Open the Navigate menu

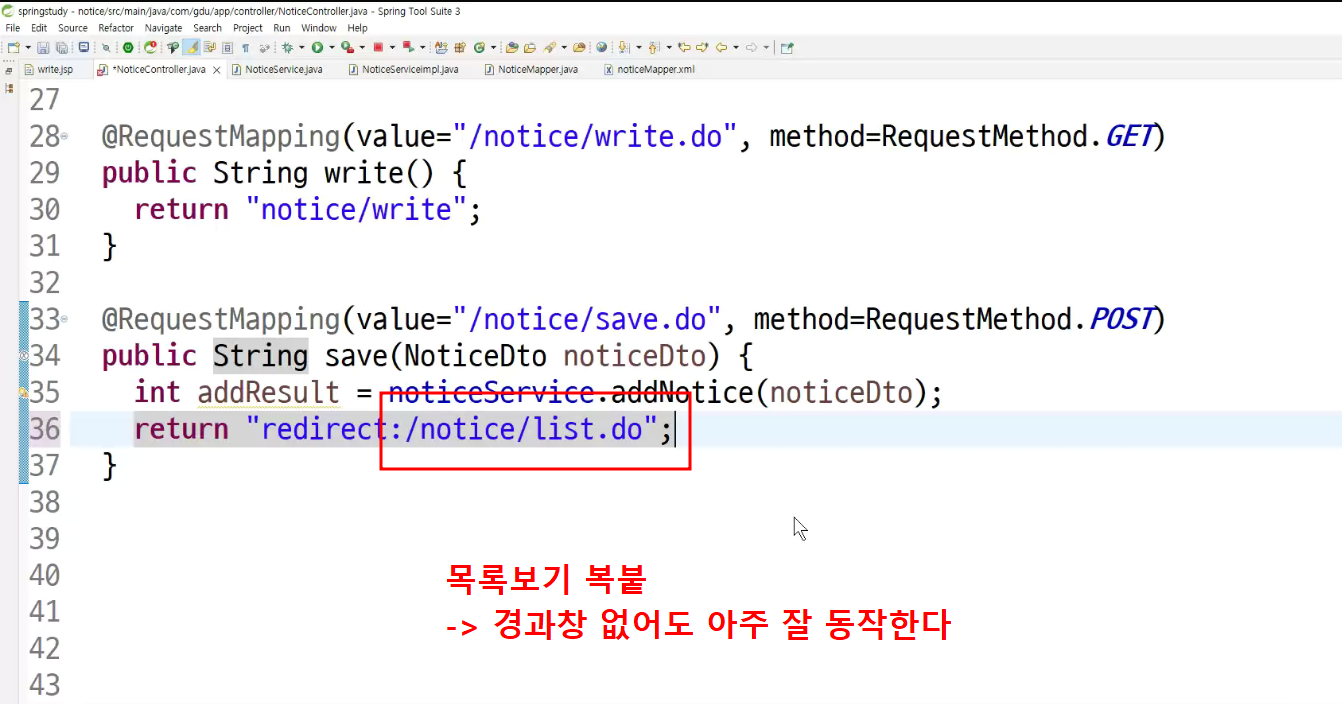(x=164, y=28)
